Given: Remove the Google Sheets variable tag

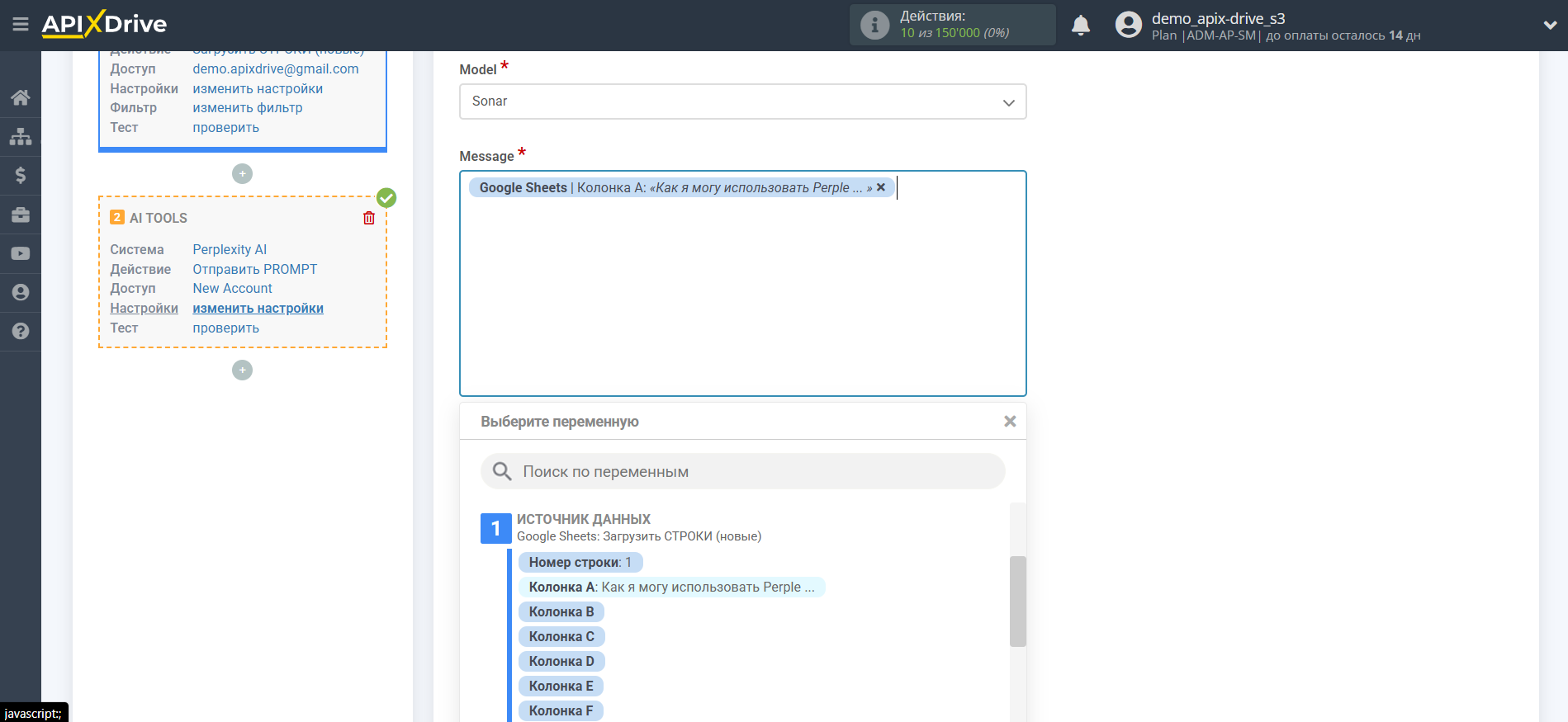Looking at the screenshot, I should coord(881,187).
